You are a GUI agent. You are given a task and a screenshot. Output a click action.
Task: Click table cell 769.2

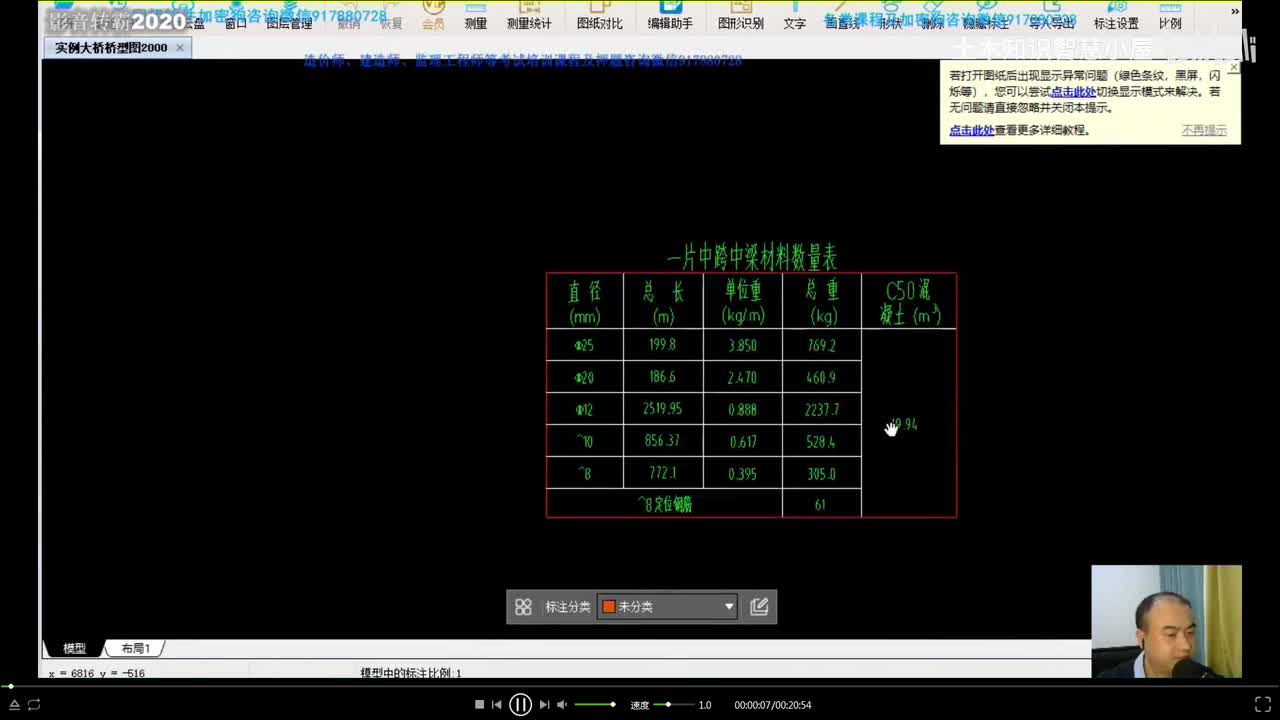821,345
